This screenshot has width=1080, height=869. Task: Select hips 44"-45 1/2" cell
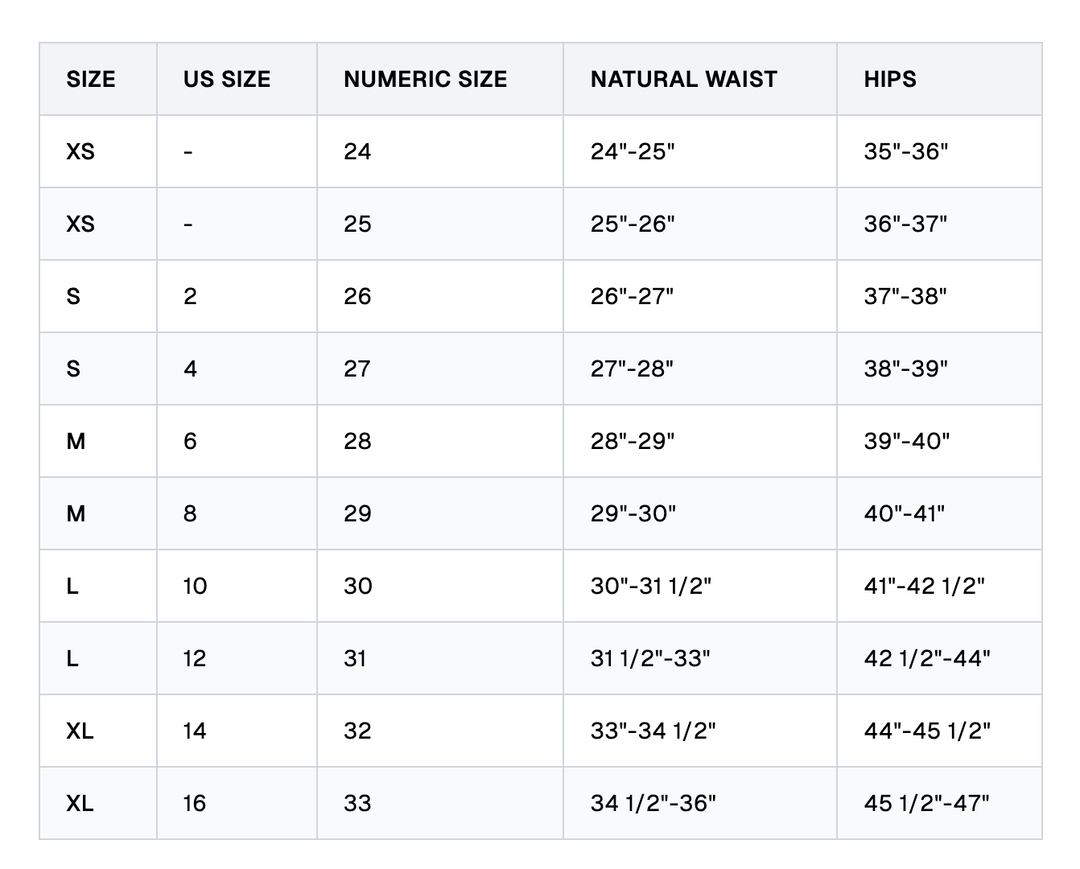[x=927, y=731]
